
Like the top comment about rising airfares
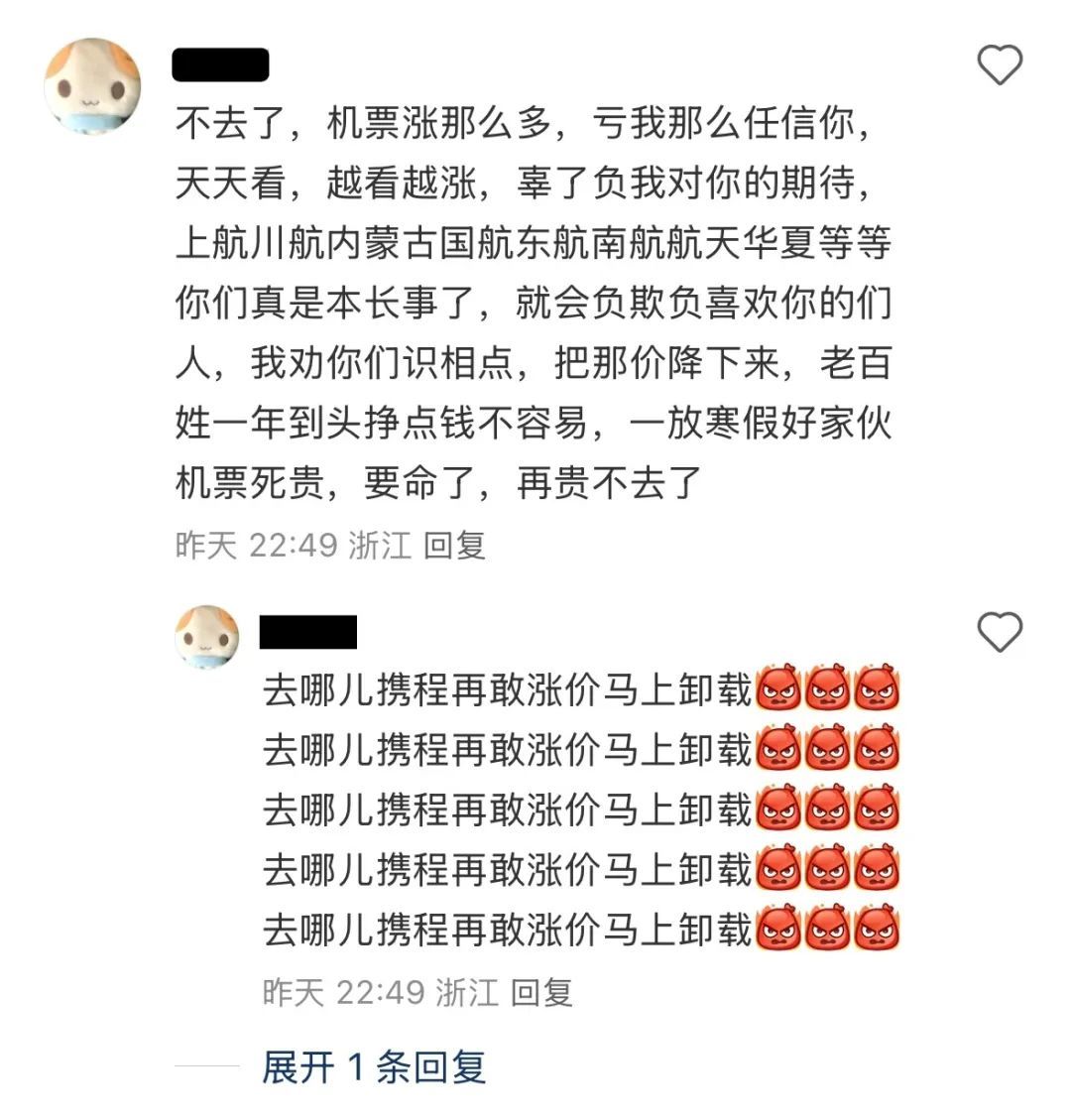1000,64
